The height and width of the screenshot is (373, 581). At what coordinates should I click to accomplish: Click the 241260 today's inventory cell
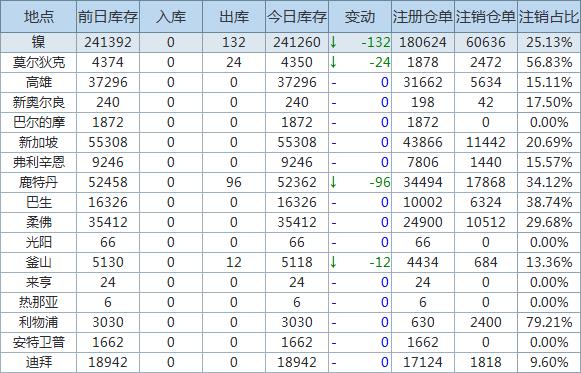[x=297, y=42]
